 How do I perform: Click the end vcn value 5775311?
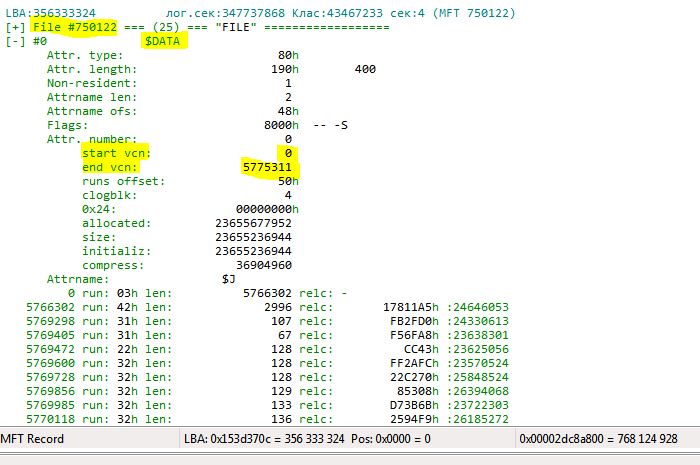click(x=267, y=167)
